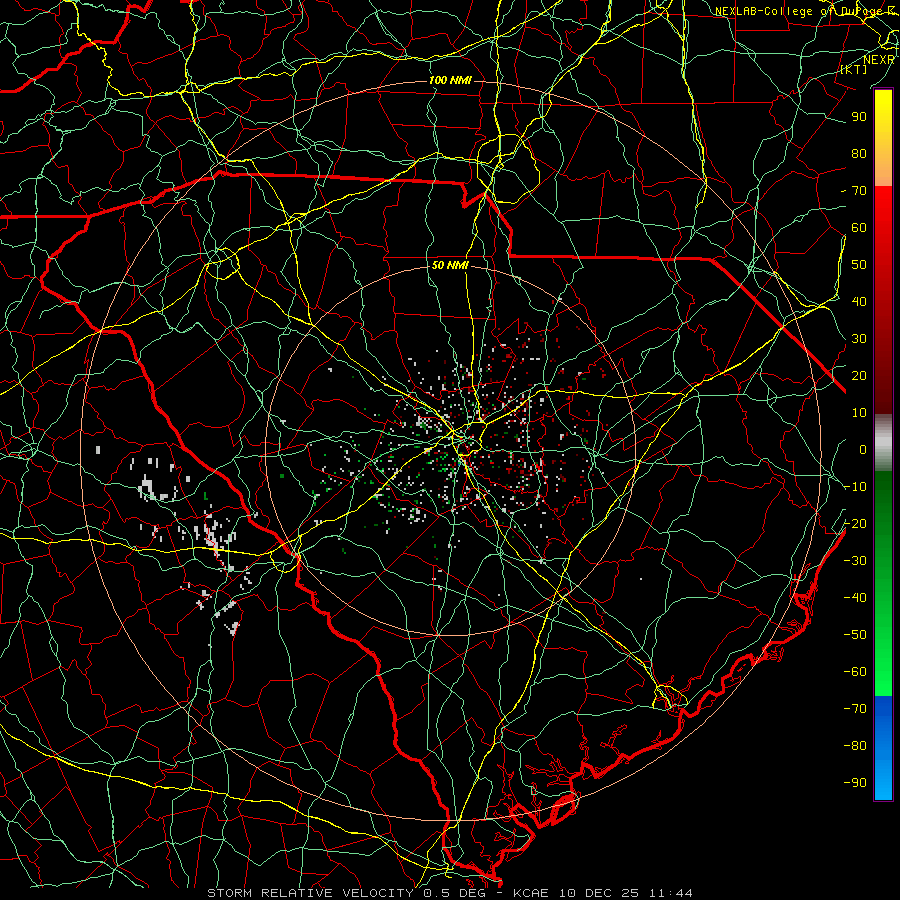Click the 60 value on the velocity scale
Image resolution: width=900 pixels, height=900 pixels.
859,227
